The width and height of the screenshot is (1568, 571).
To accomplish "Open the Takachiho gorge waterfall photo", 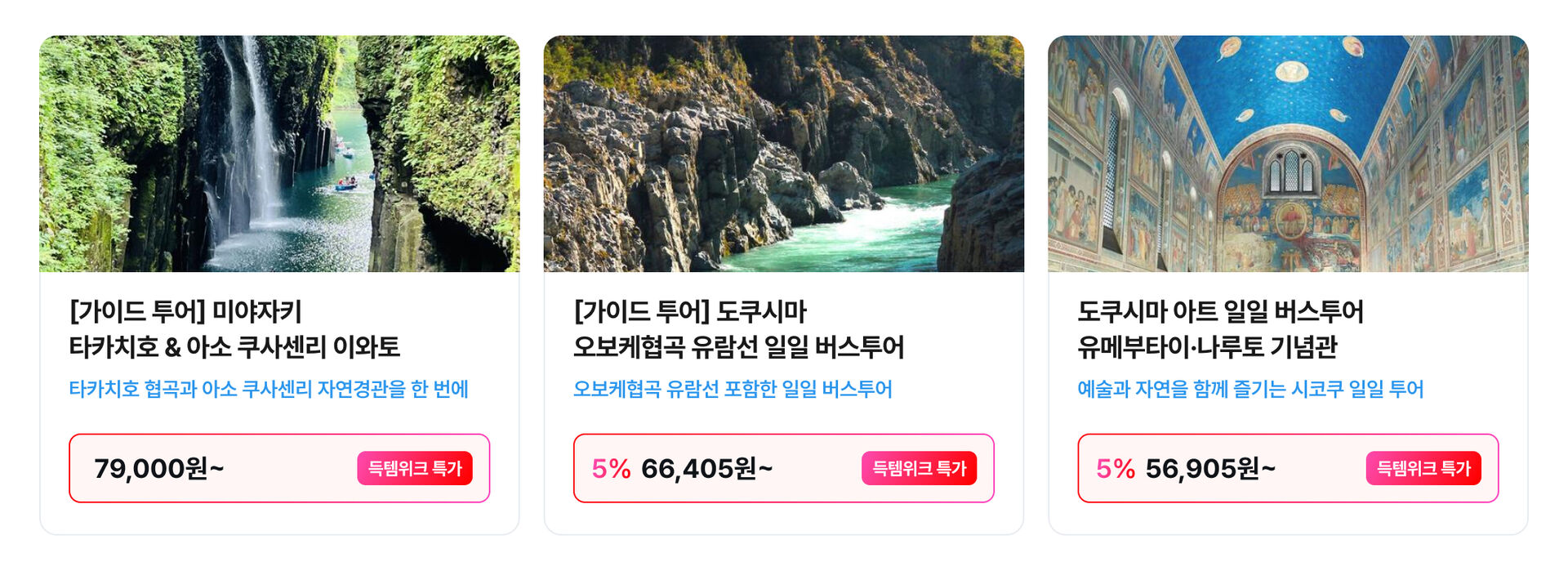I will coord(279,154).
